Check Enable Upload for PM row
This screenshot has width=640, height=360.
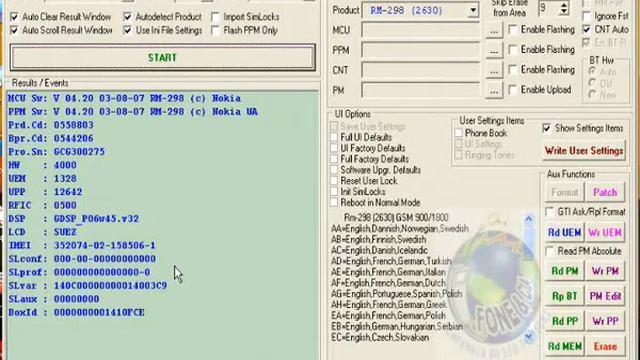513,90
